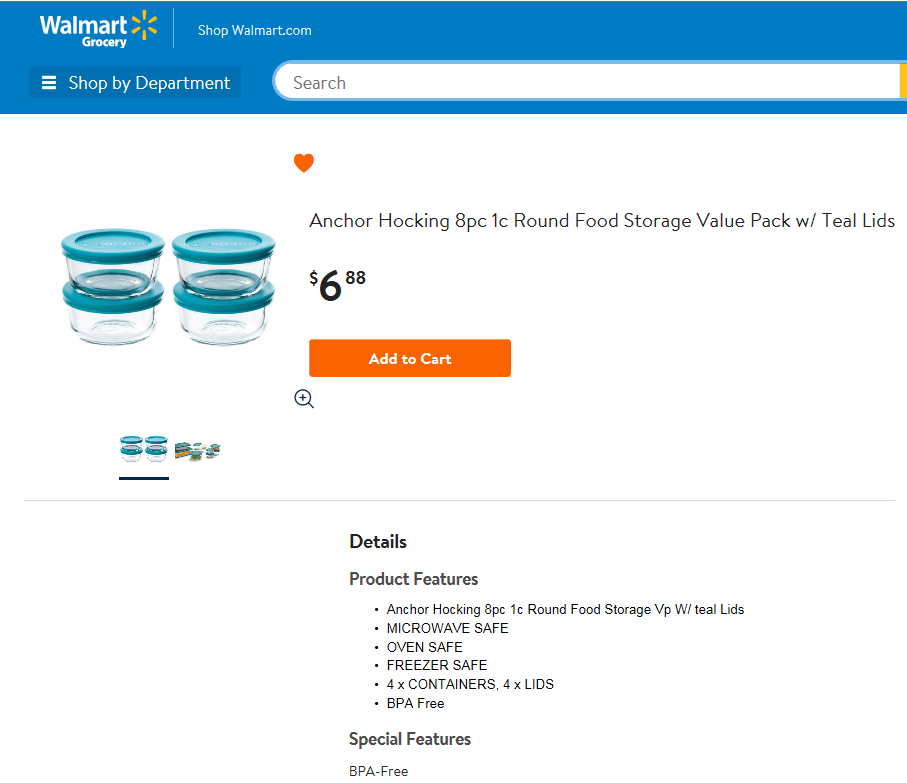Click the $6.88 price text
The image size is (907, 783).
point(337,285)
